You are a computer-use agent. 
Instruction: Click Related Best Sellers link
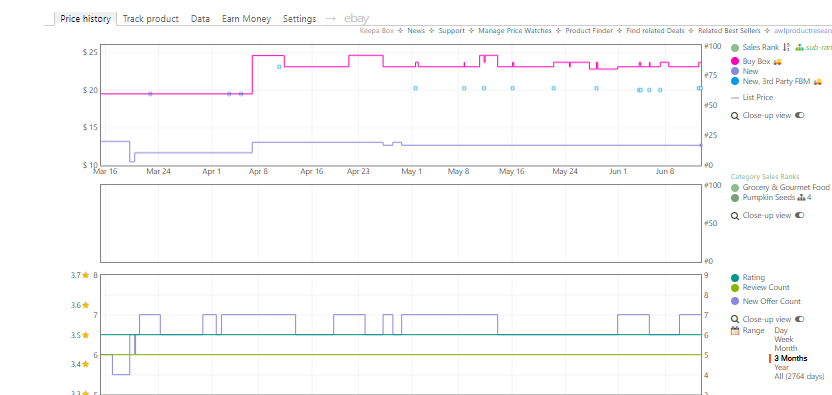pyautogui.click(x=729, y=31)
